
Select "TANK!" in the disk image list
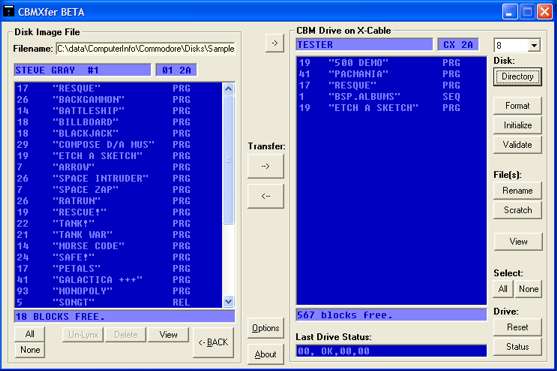(x=118, y=224)
